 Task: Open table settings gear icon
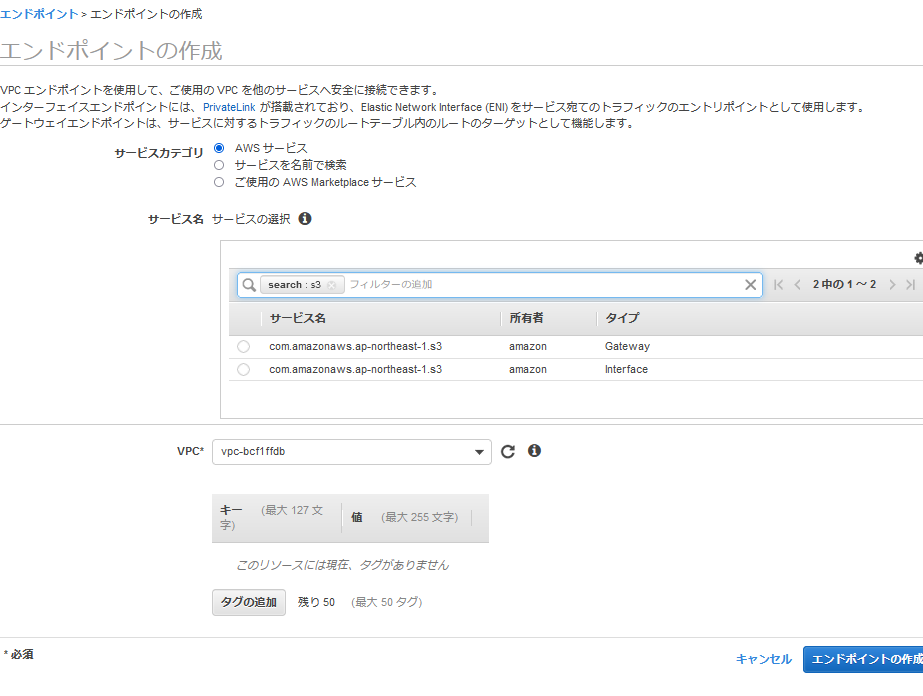(x=918, y=258)
